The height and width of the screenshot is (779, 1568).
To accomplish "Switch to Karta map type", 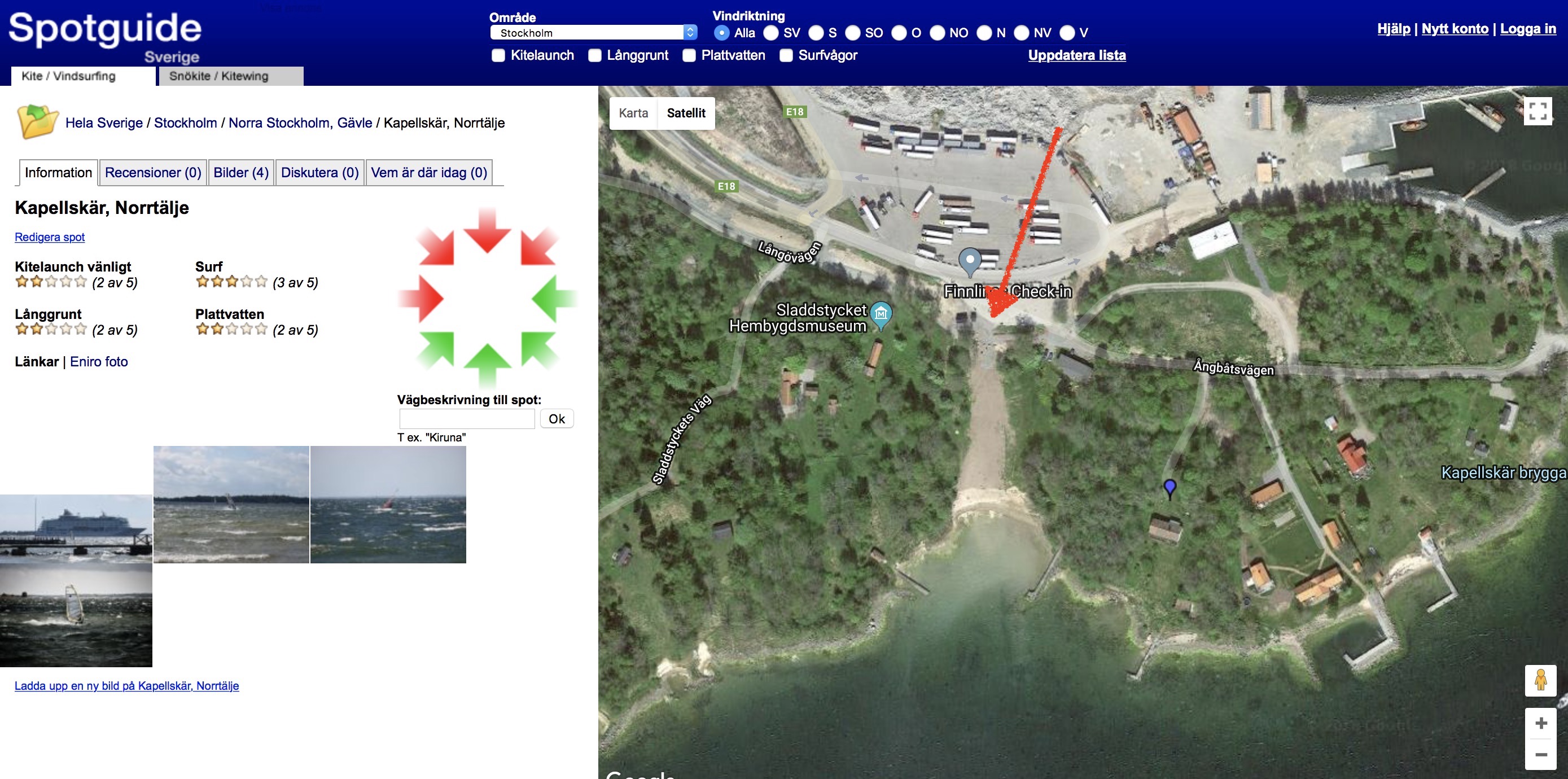I will pyautogui.click(x=633, y=113).
